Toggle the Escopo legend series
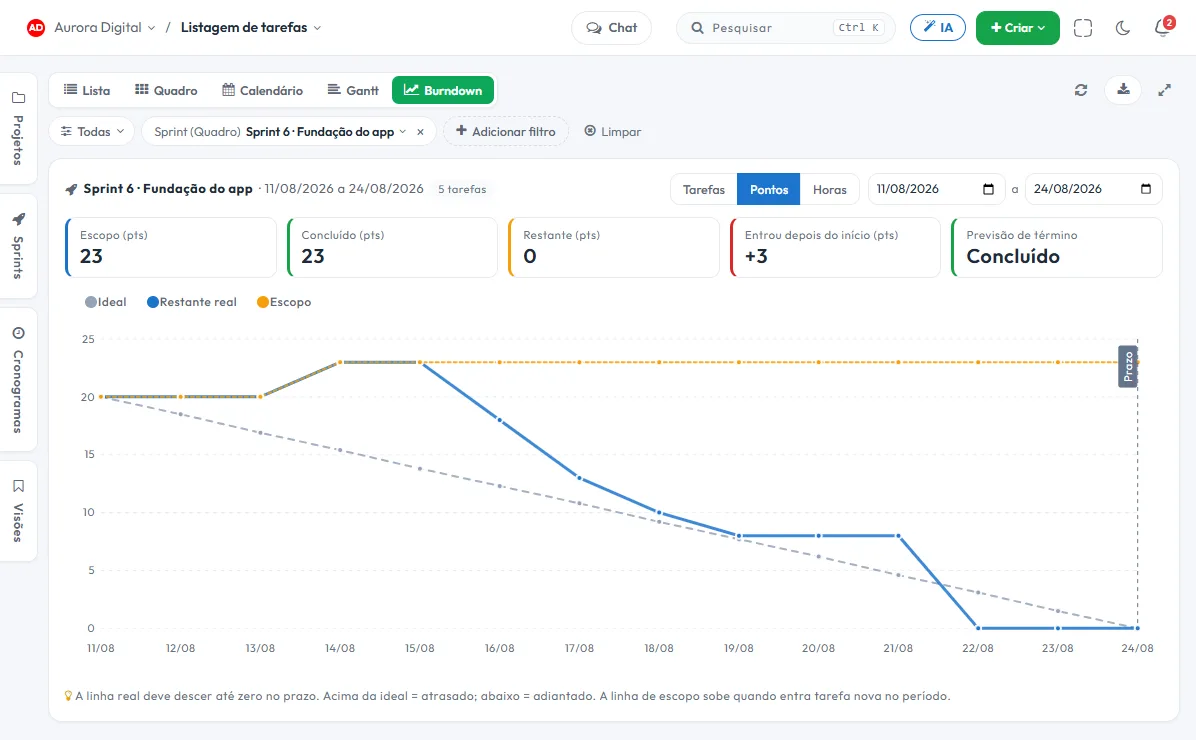Screen dimensions: 1196x740 click(x=284, y=302)
